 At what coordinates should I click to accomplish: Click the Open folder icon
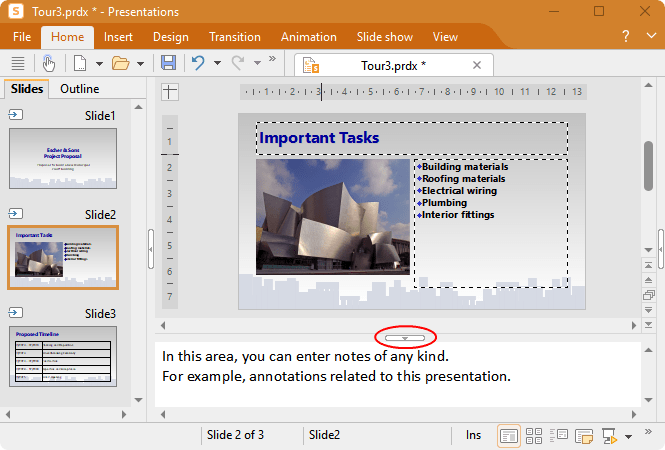point(121,64)
